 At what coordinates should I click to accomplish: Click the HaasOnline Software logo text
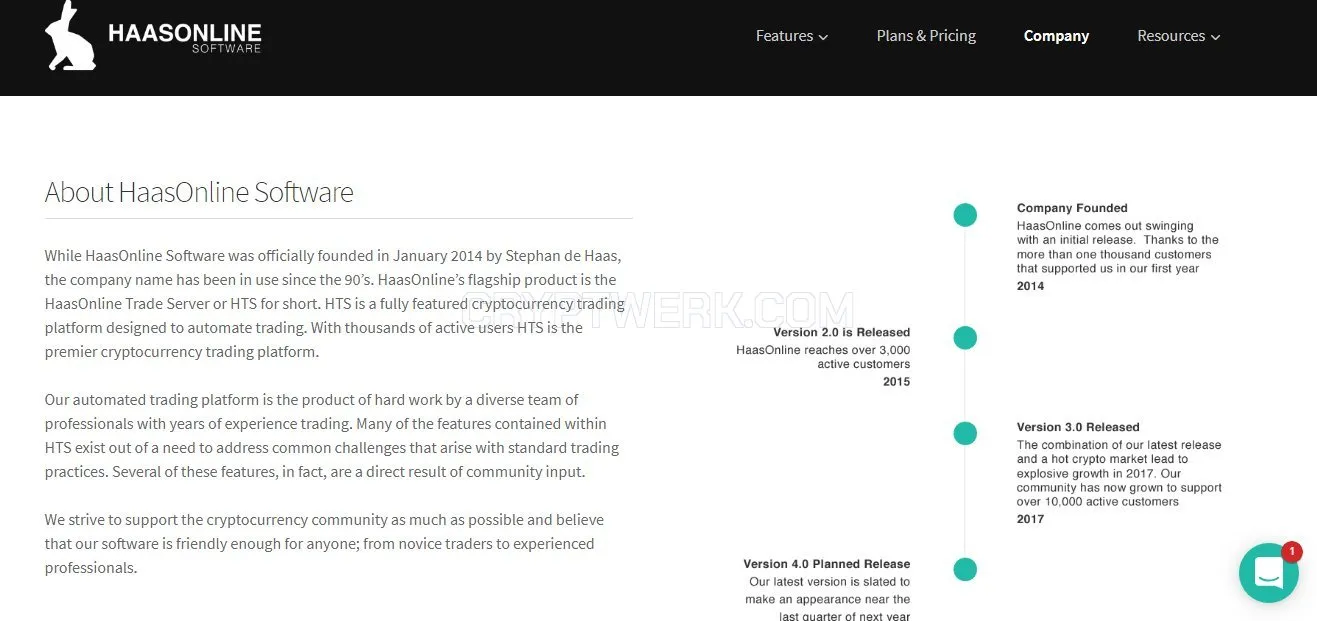(x=184, y=37)
